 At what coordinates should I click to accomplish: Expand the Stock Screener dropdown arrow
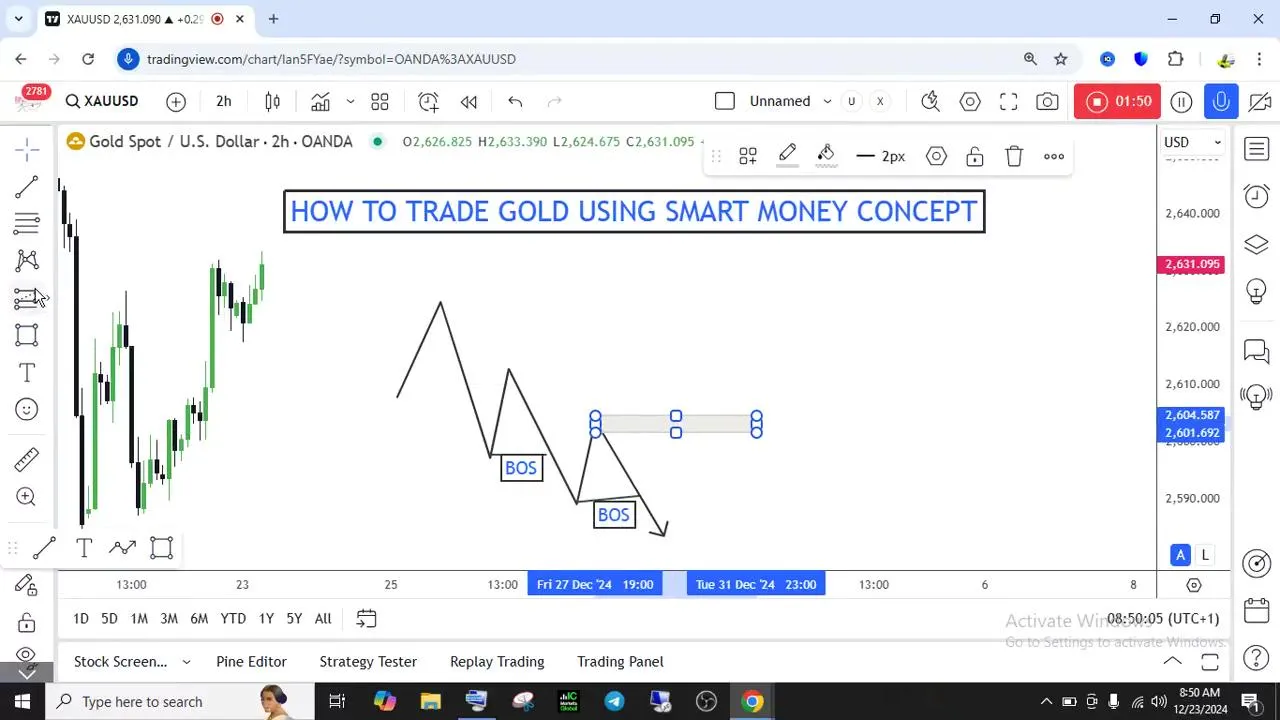186,662
